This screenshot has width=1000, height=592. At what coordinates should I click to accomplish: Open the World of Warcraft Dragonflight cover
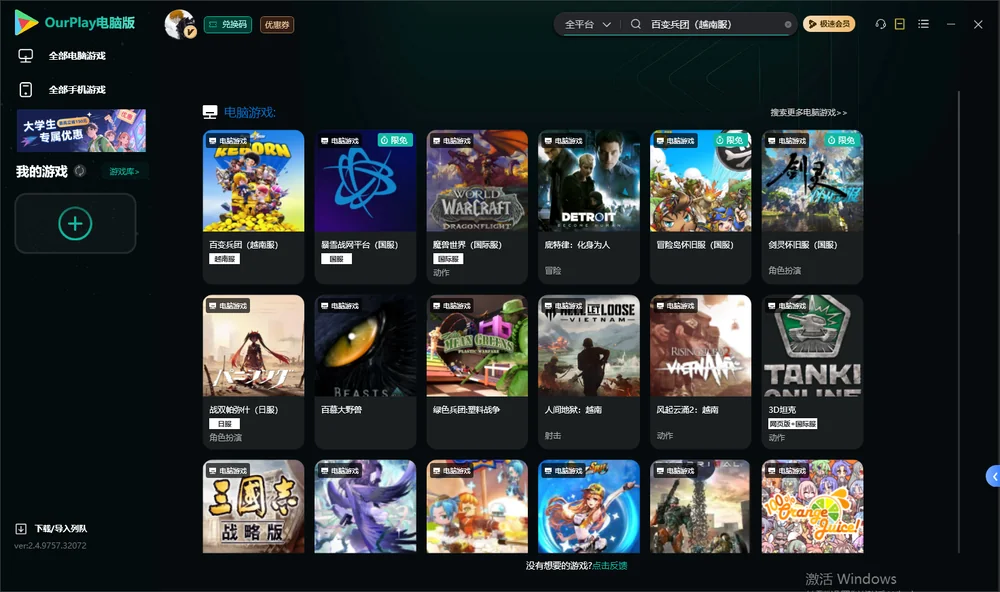coord(477,181)
